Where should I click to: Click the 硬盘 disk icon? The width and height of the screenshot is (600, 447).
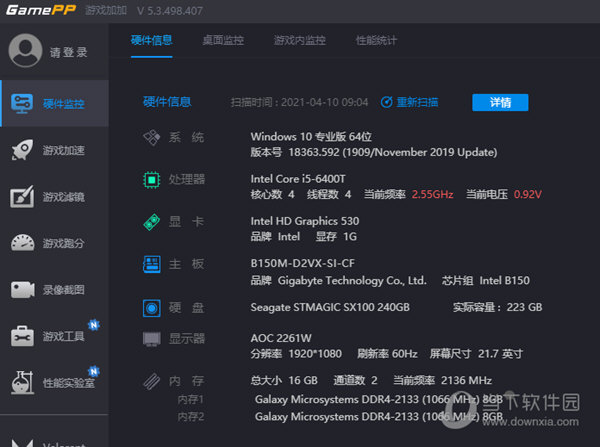(152, 308)
